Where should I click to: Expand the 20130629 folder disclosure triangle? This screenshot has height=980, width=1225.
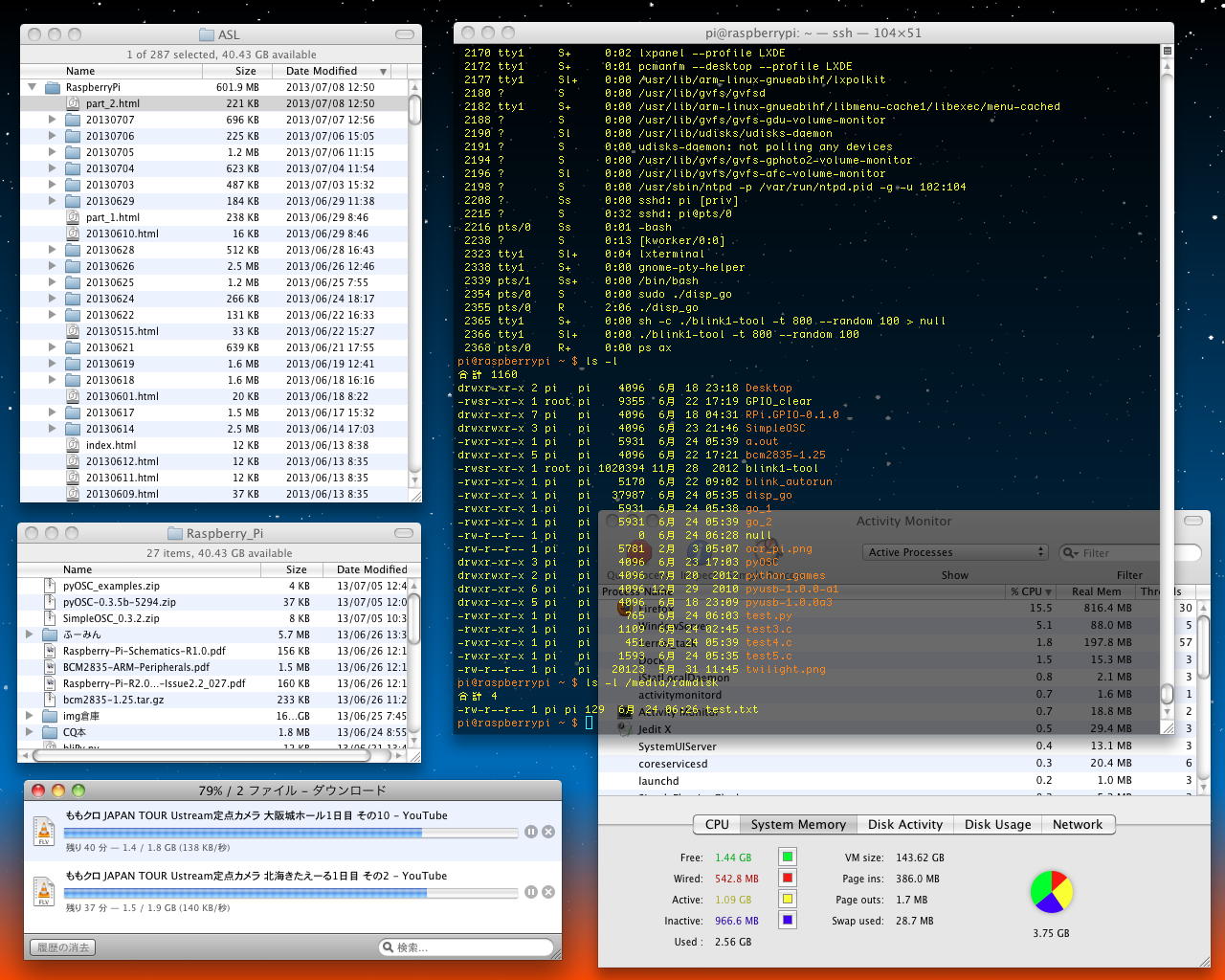click(x=53, y=201)
